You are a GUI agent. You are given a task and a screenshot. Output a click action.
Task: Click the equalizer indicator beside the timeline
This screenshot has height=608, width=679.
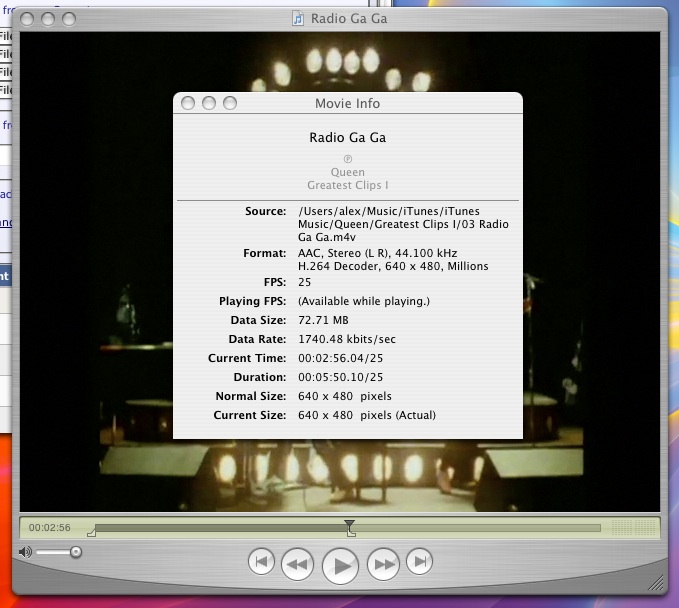634,527
